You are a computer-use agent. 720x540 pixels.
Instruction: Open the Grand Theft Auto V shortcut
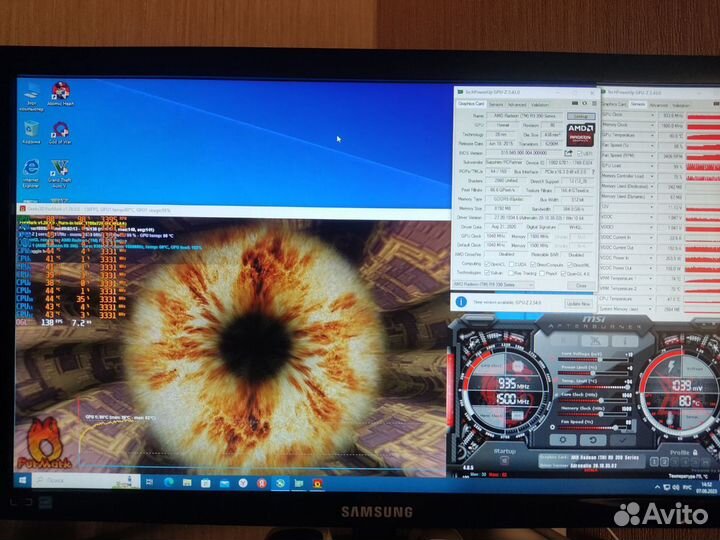[x=60, y=174]
